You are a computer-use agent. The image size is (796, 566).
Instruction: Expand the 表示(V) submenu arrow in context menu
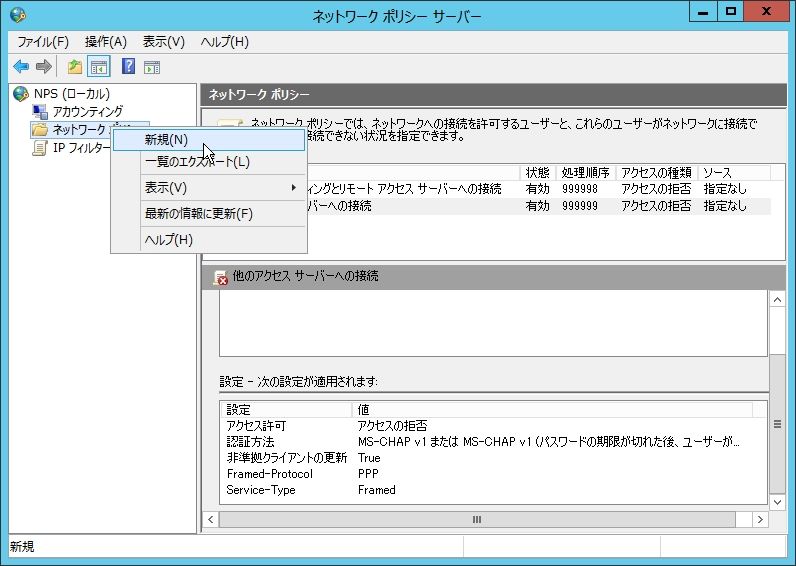point(293,188)
